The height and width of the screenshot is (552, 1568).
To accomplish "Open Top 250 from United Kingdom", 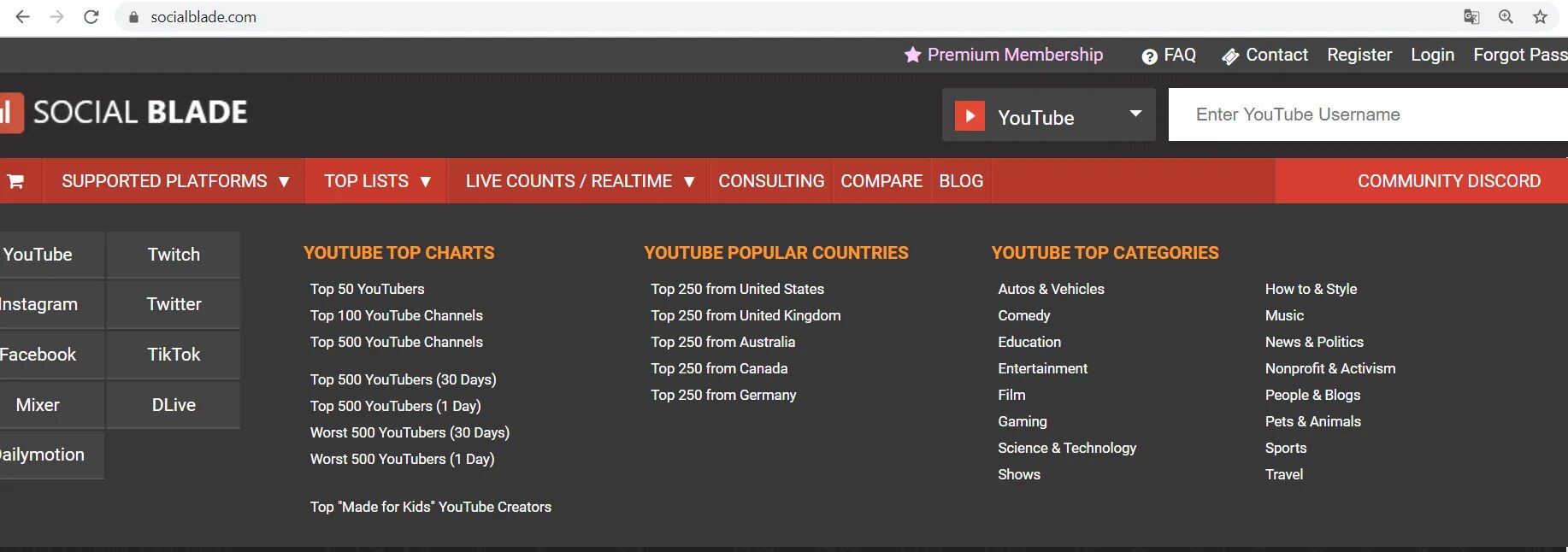I will click(746, 315).
